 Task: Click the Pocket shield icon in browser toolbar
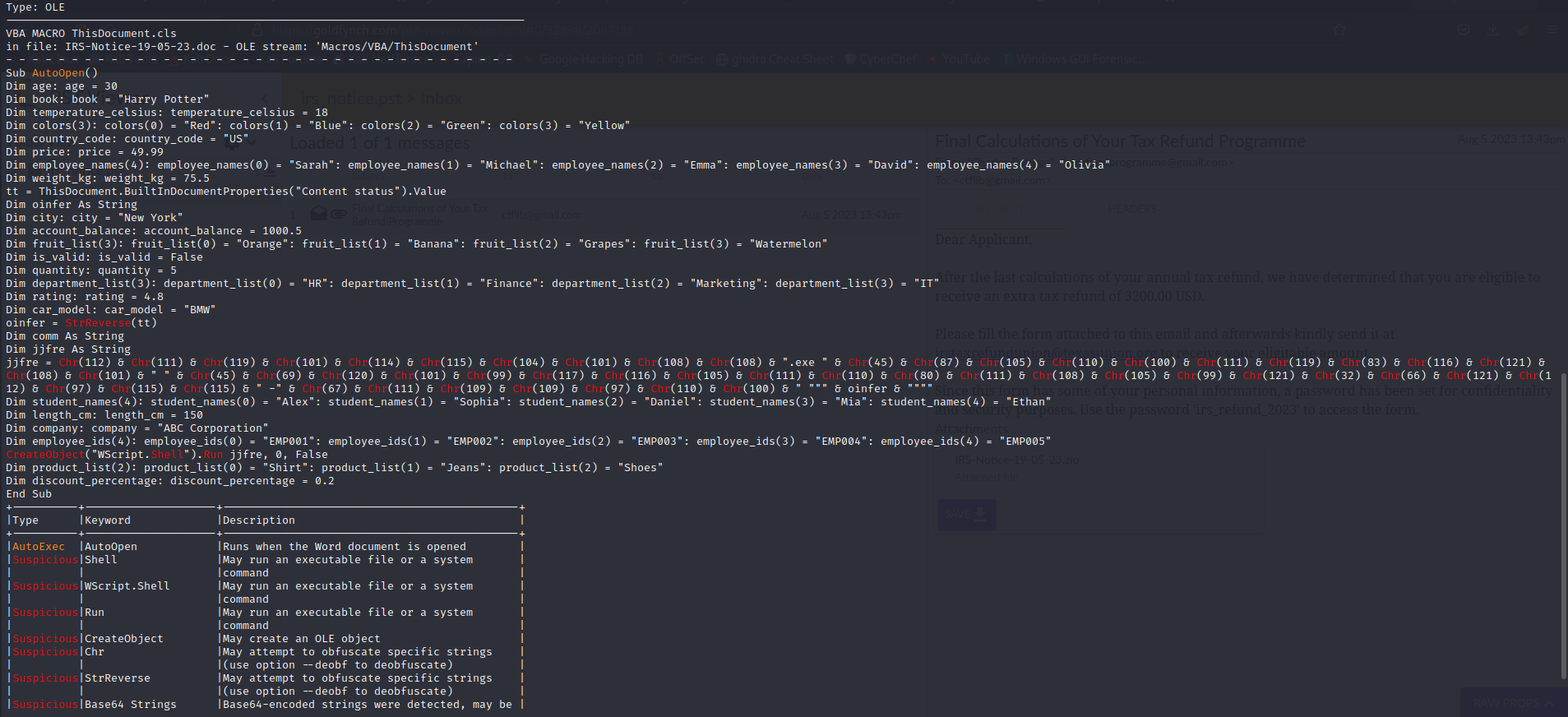point(1464,30)
